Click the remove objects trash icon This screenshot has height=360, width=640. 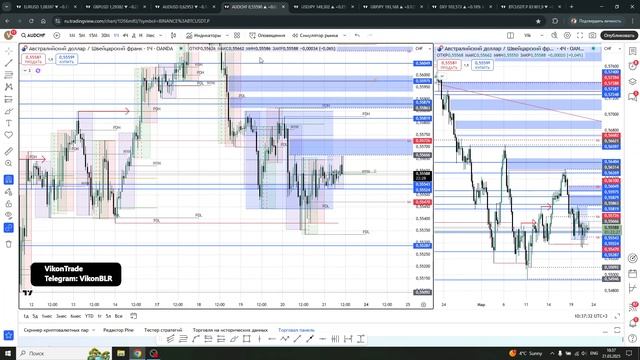pyautogui.click(x=9, y=244)
